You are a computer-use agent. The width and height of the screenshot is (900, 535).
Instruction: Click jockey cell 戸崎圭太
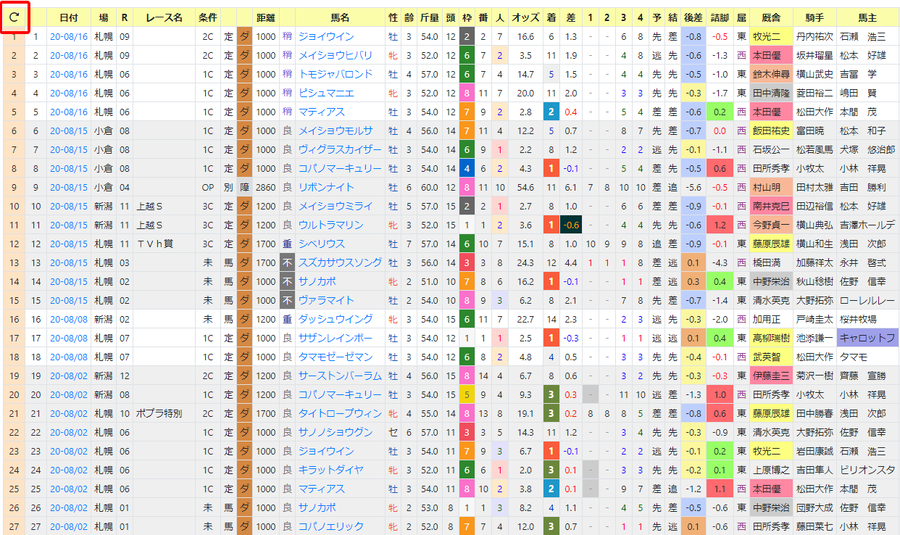(814, 319)
